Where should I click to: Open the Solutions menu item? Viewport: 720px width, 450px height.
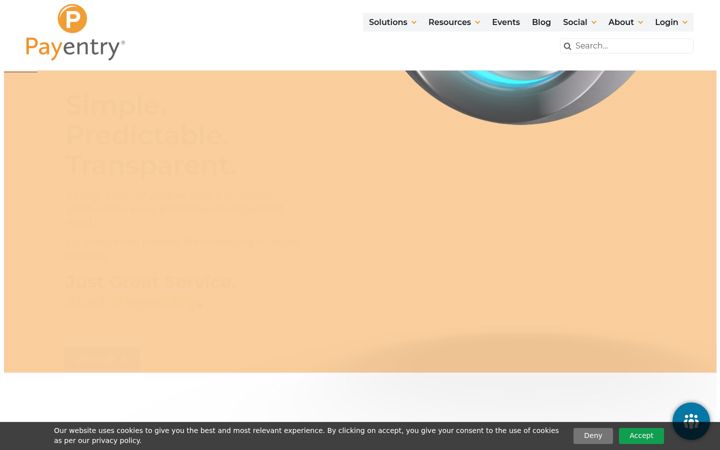click(388, 22)
